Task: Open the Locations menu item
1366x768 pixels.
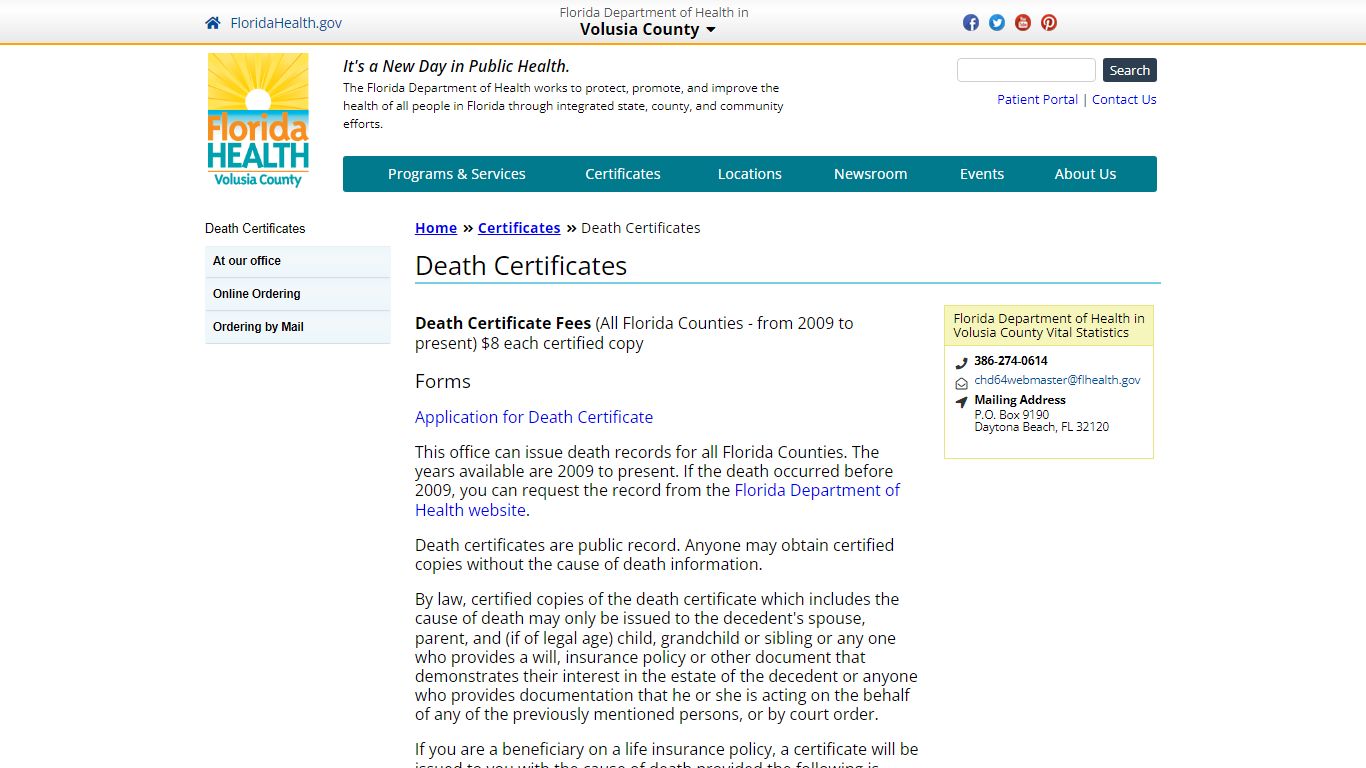Action: [750, 174]
